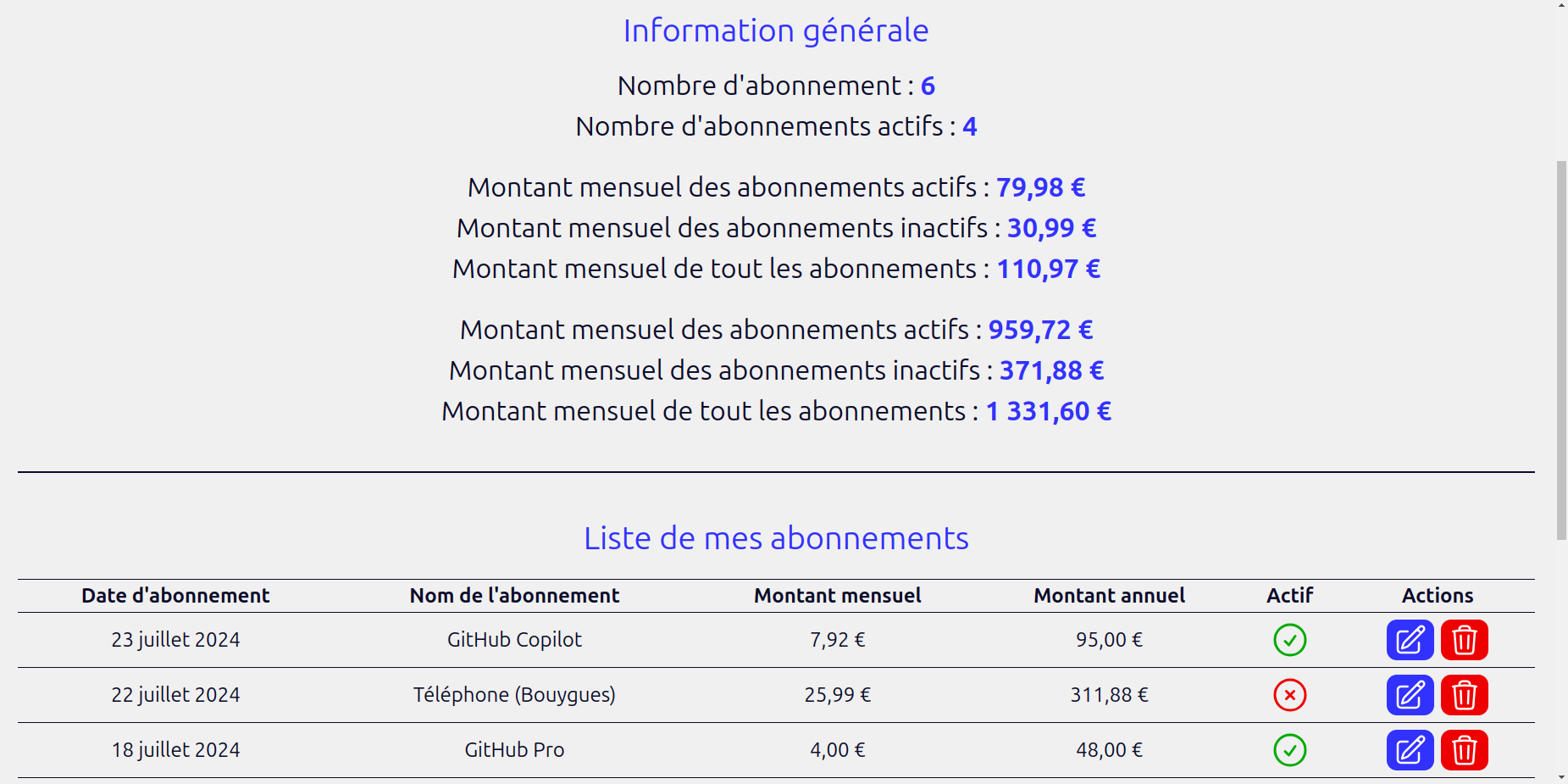
Task: Click the Montant annuel column header
Action: [1109, 595]
